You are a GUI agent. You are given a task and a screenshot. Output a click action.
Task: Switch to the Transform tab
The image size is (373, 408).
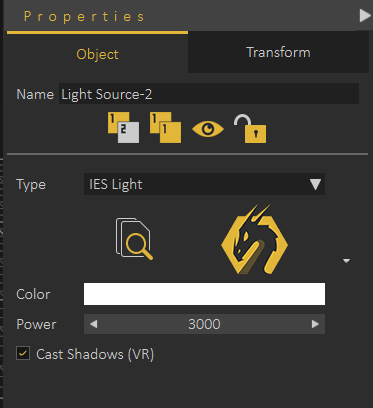(x=278, y=53)
